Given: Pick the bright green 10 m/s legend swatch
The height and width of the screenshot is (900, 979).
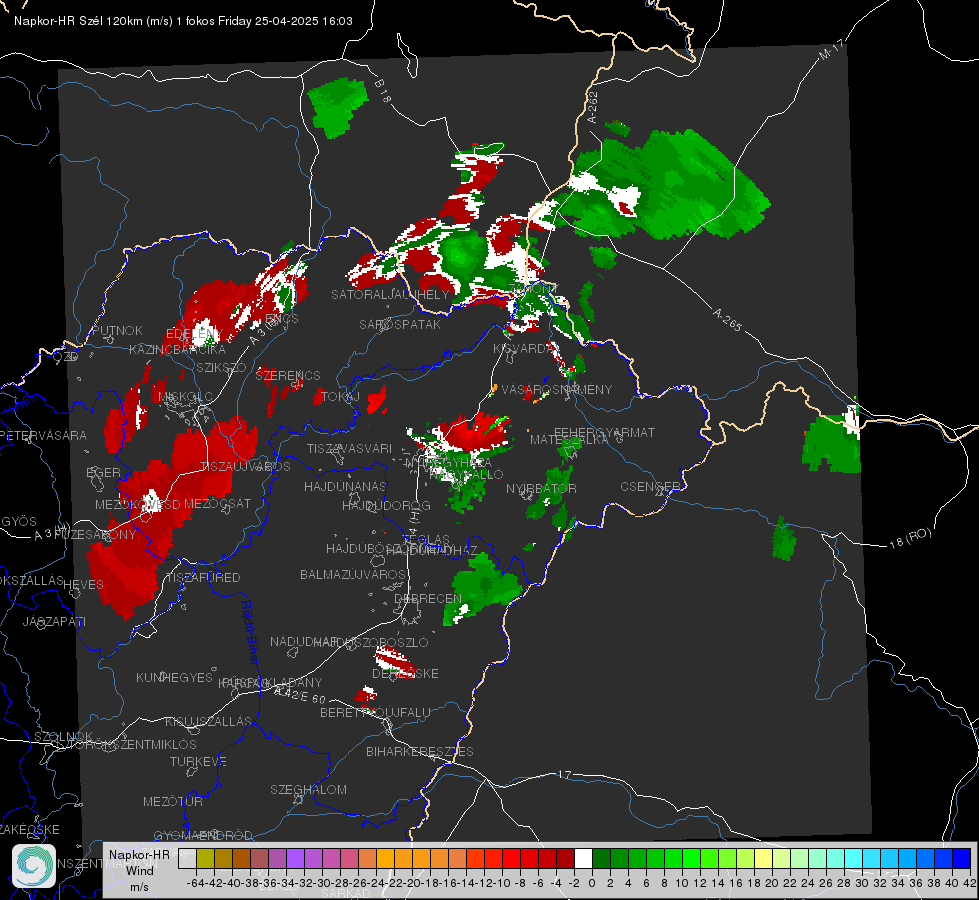Looking at the screenshot, I should click(x=691, y=859).
